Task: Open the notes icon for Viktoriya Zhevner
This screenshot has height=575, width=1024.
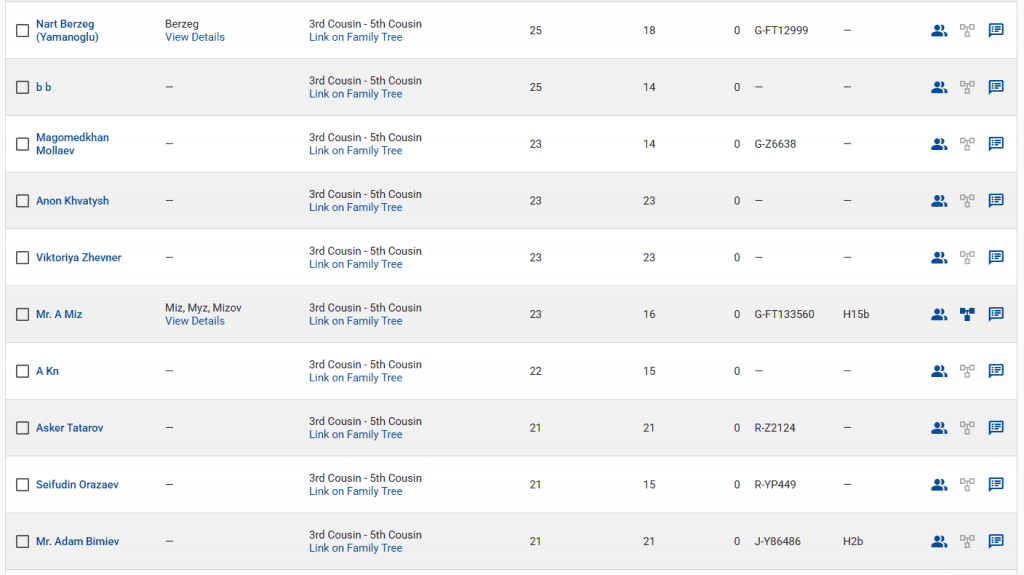Action: point(996,257)
